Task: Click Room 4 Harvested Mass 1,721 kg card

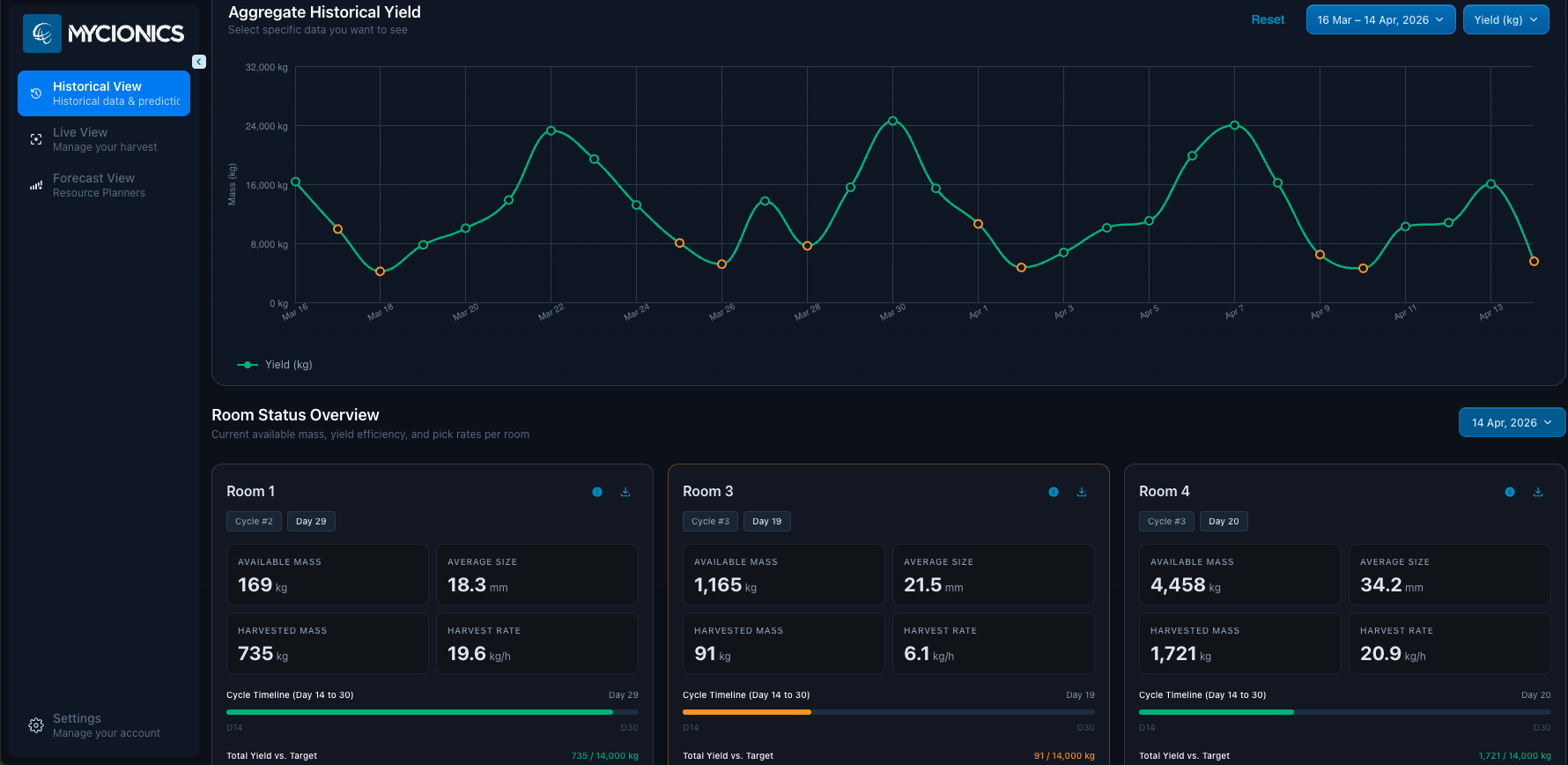Action: tap(1240, 643)
